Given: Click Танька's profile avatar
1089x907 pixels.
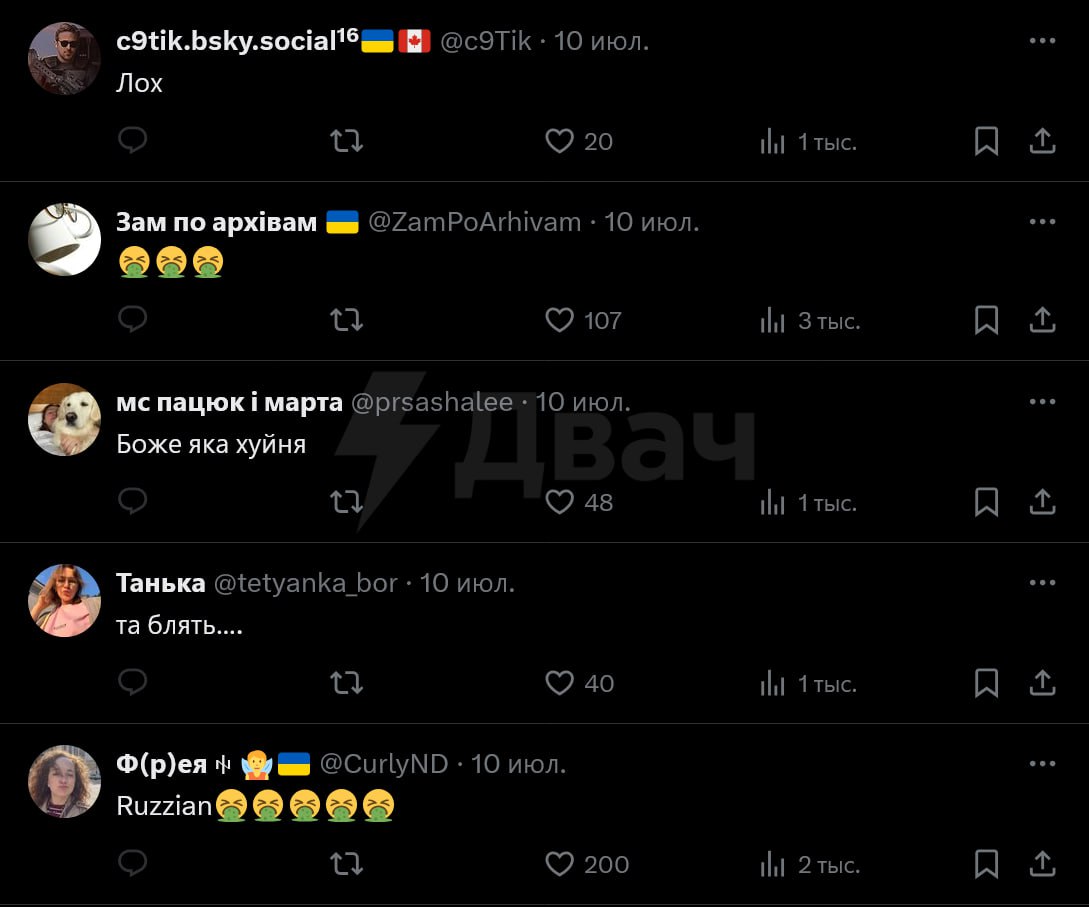Looking at the screenshot, I should click(64, 600).
